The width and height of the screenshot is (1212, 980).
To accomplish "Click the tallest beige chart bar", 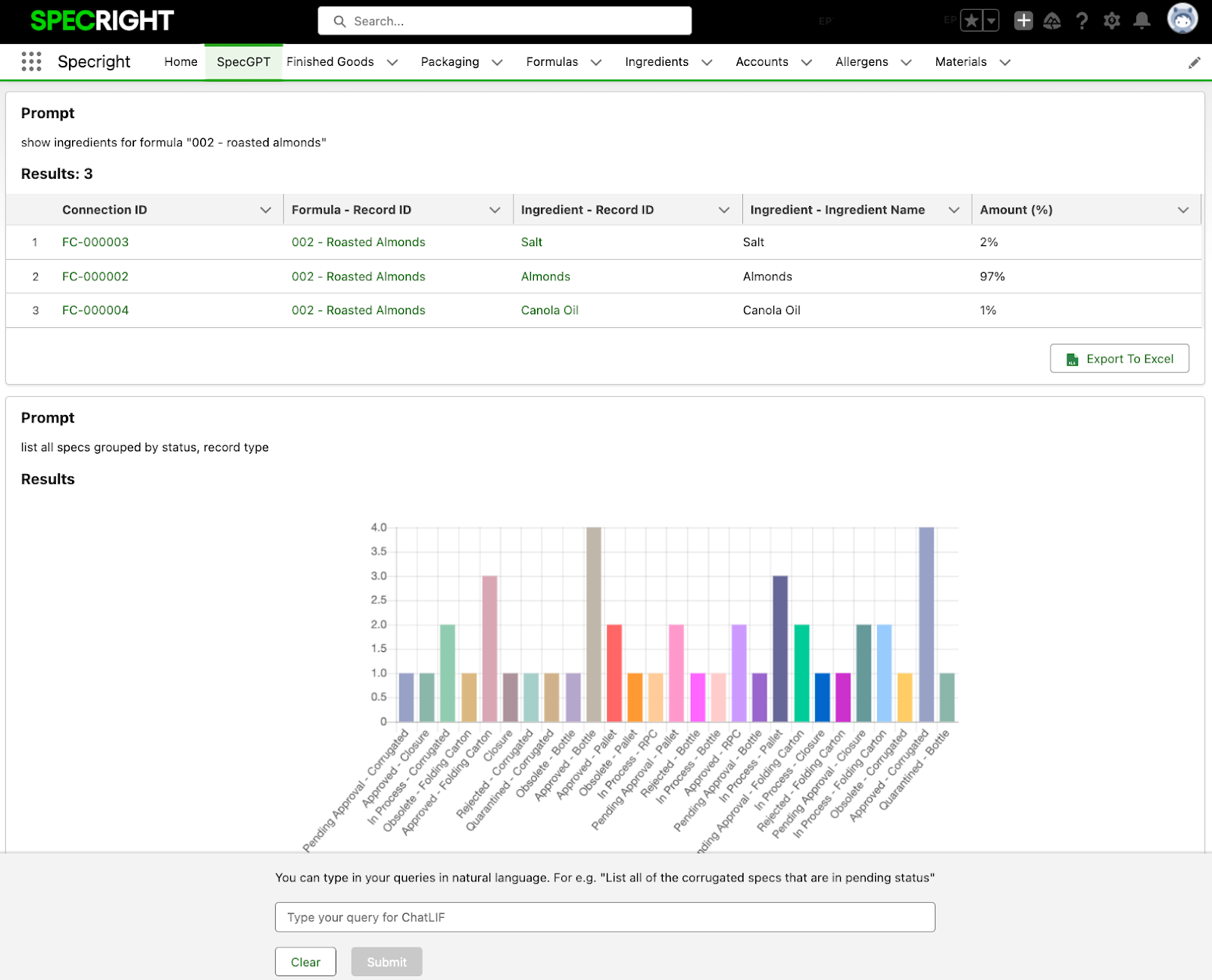I will 594,624.
